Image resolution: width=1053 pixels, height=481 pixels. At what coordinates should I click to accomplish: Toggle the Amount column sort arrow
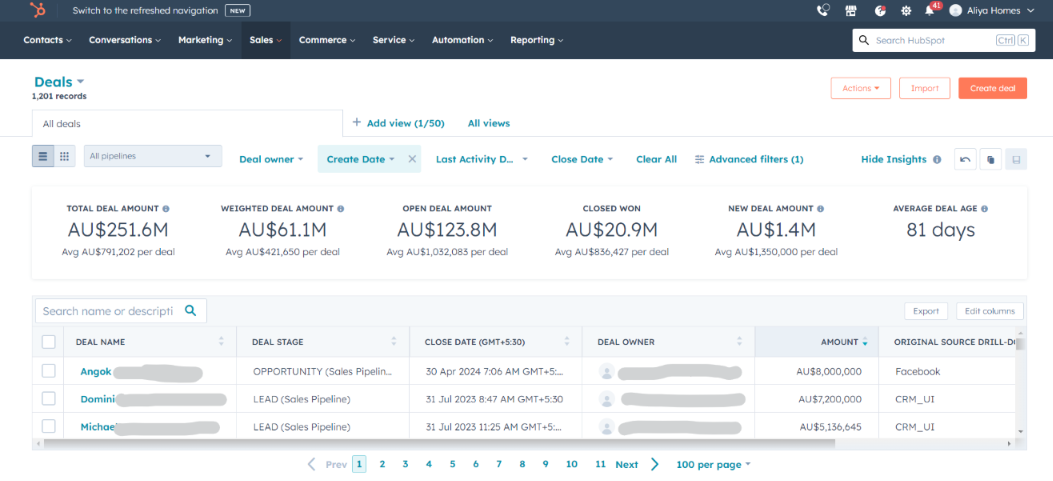865,342
